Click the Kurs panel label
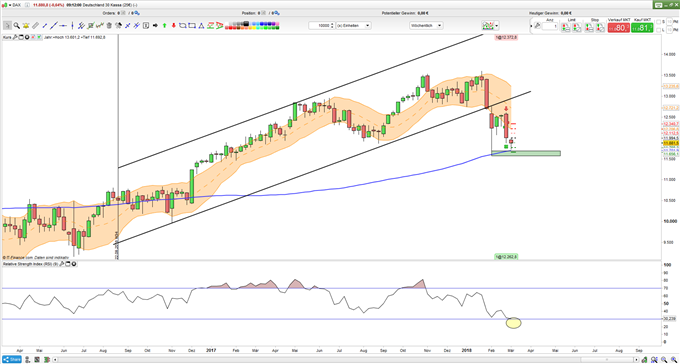The width and height of the screenshot is (680, 364). (7, 37)
